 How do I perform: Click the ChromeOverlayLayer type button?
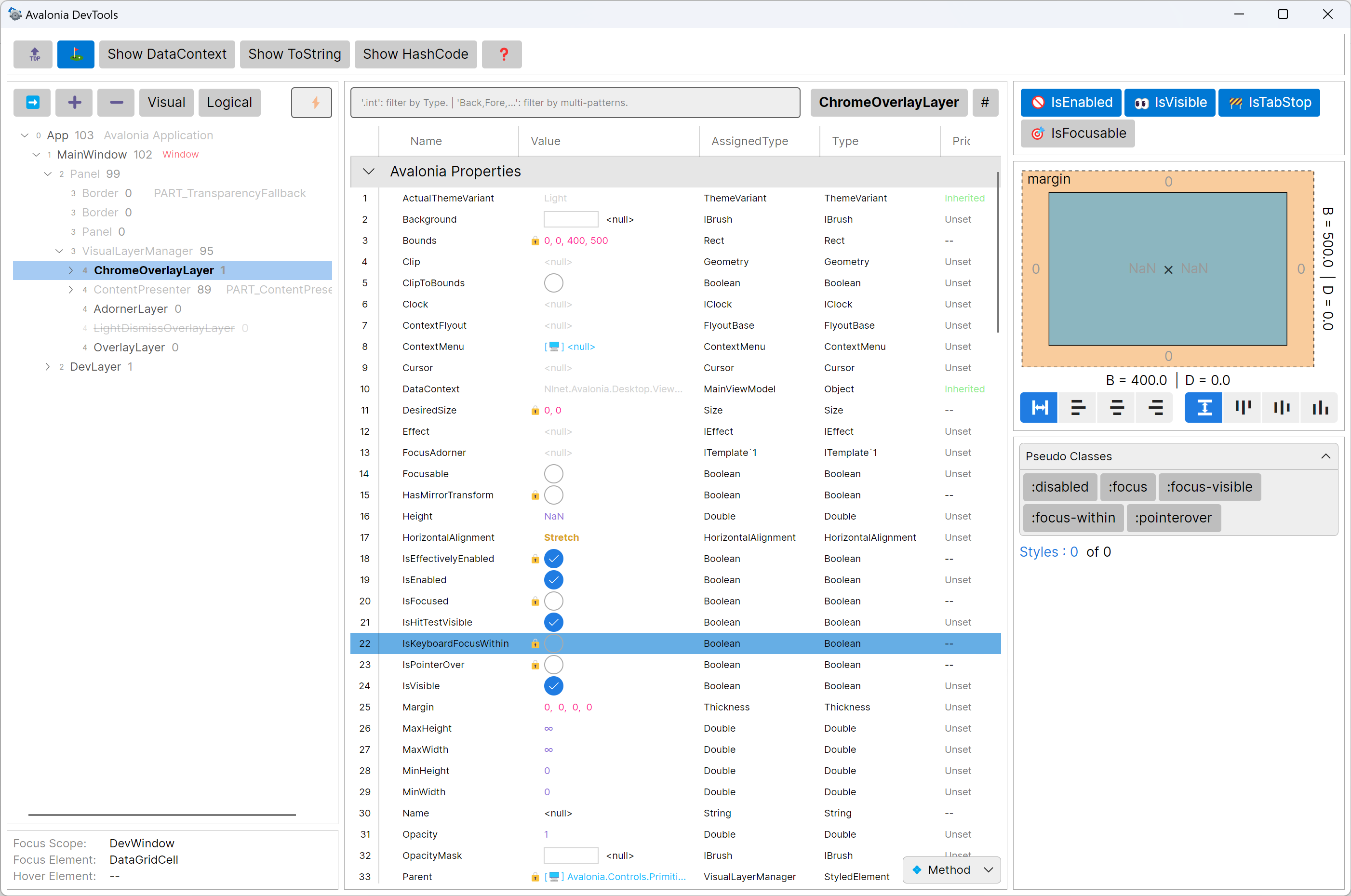pyautogui.click(x=889, y=102)
